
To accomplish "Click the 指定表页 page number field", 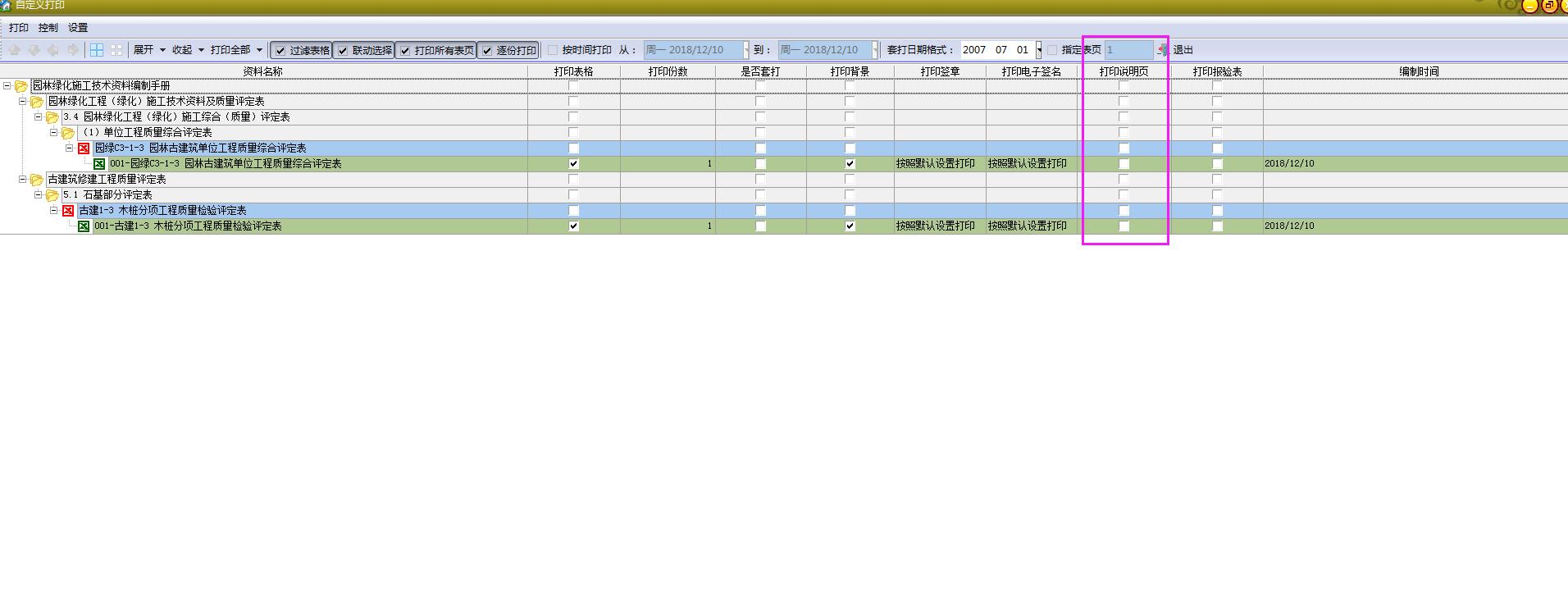I will pos(1128,50).
